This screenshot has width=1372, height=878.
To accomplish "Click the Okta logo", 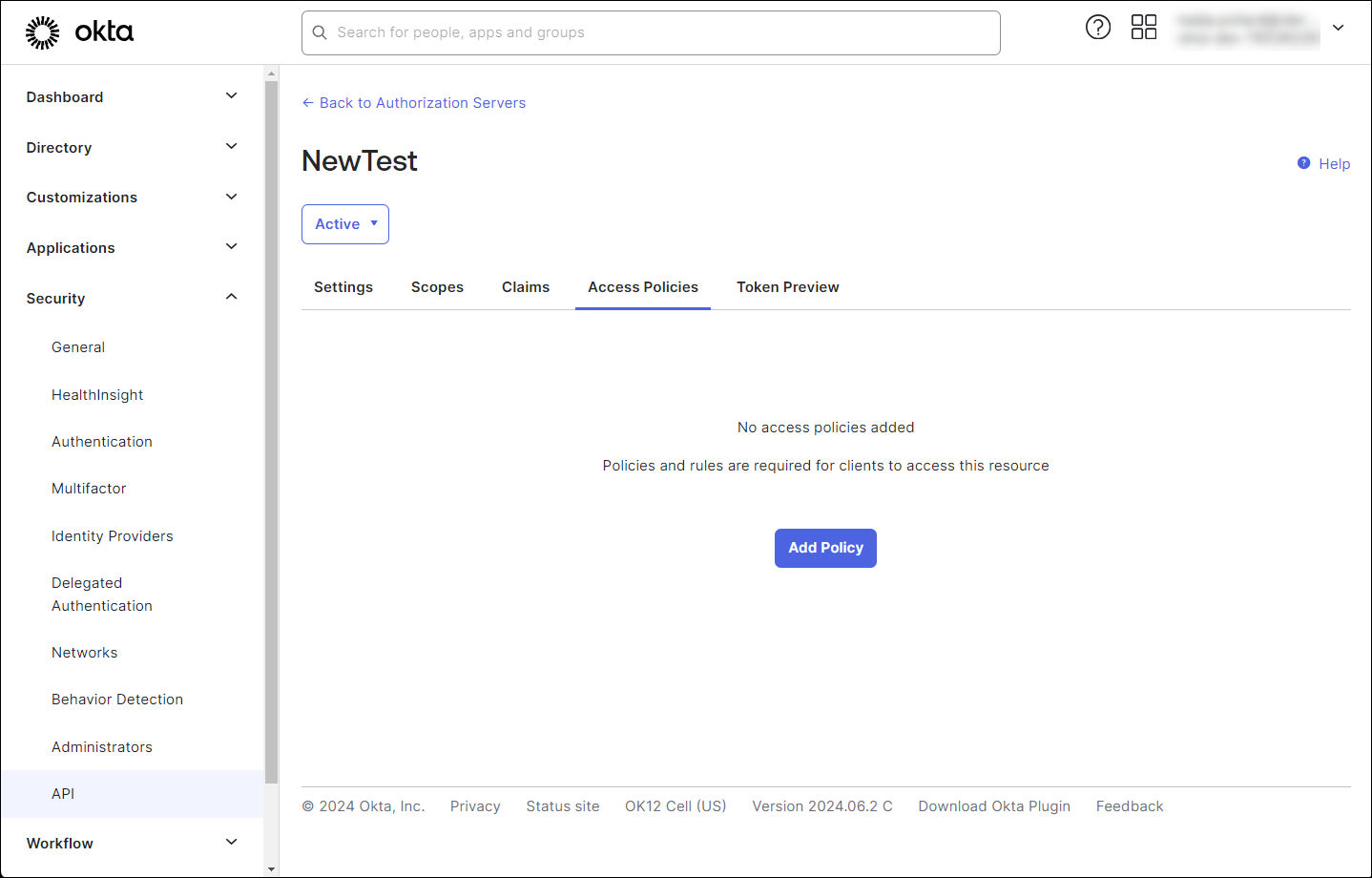I will (79, 32).
